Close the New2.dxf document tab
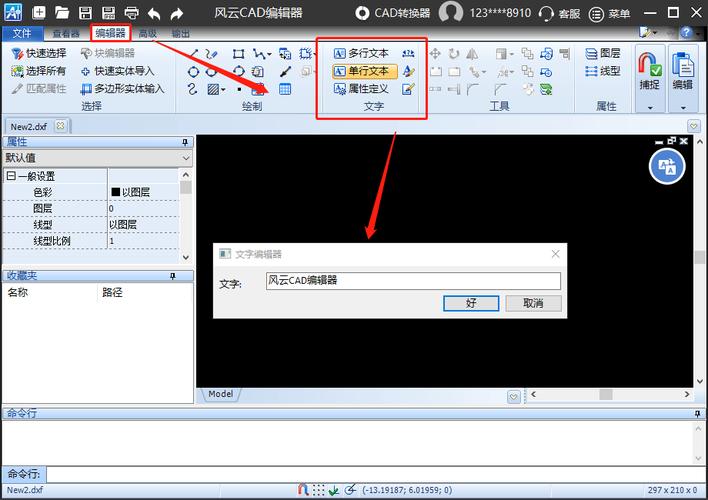The height and width of the screenshot is (500, 708). click(60, 126)
